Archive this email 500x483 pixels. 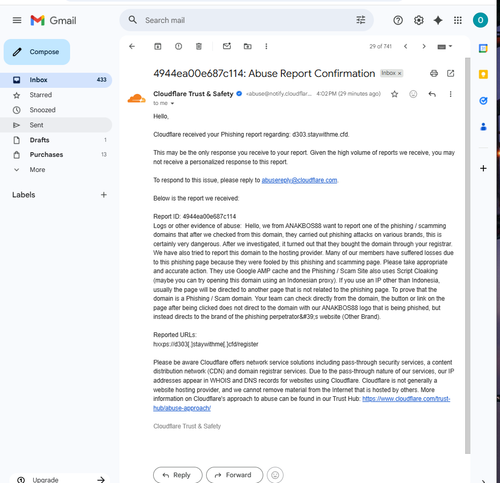tap(158, 46)
